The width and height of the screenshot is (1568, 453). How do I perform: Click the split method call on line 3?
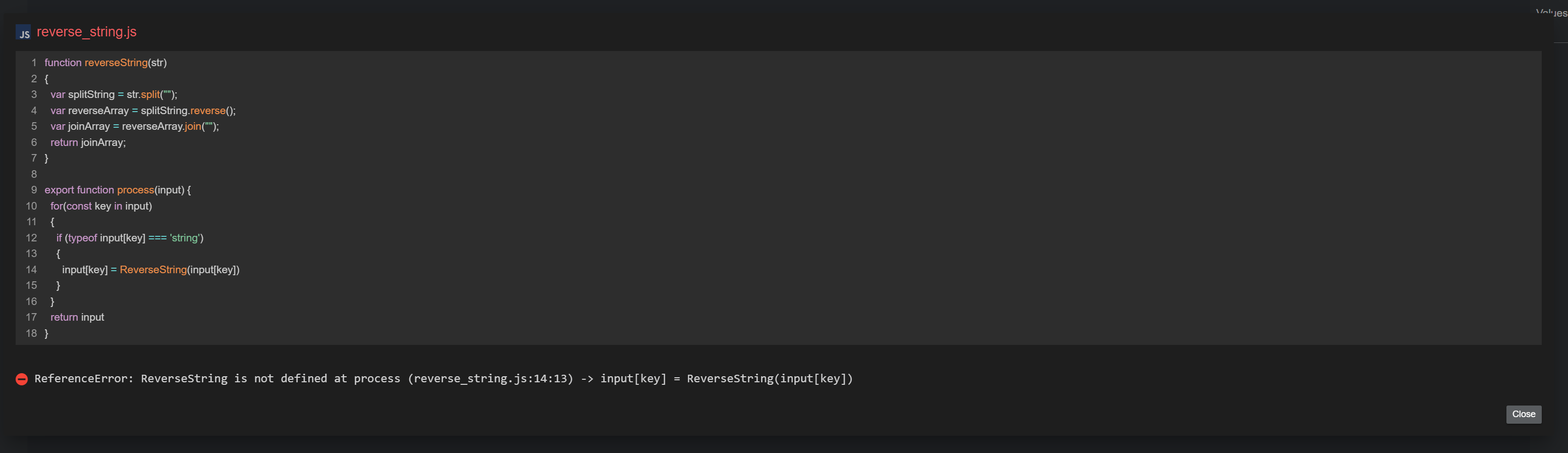click(x=150, y=94)
